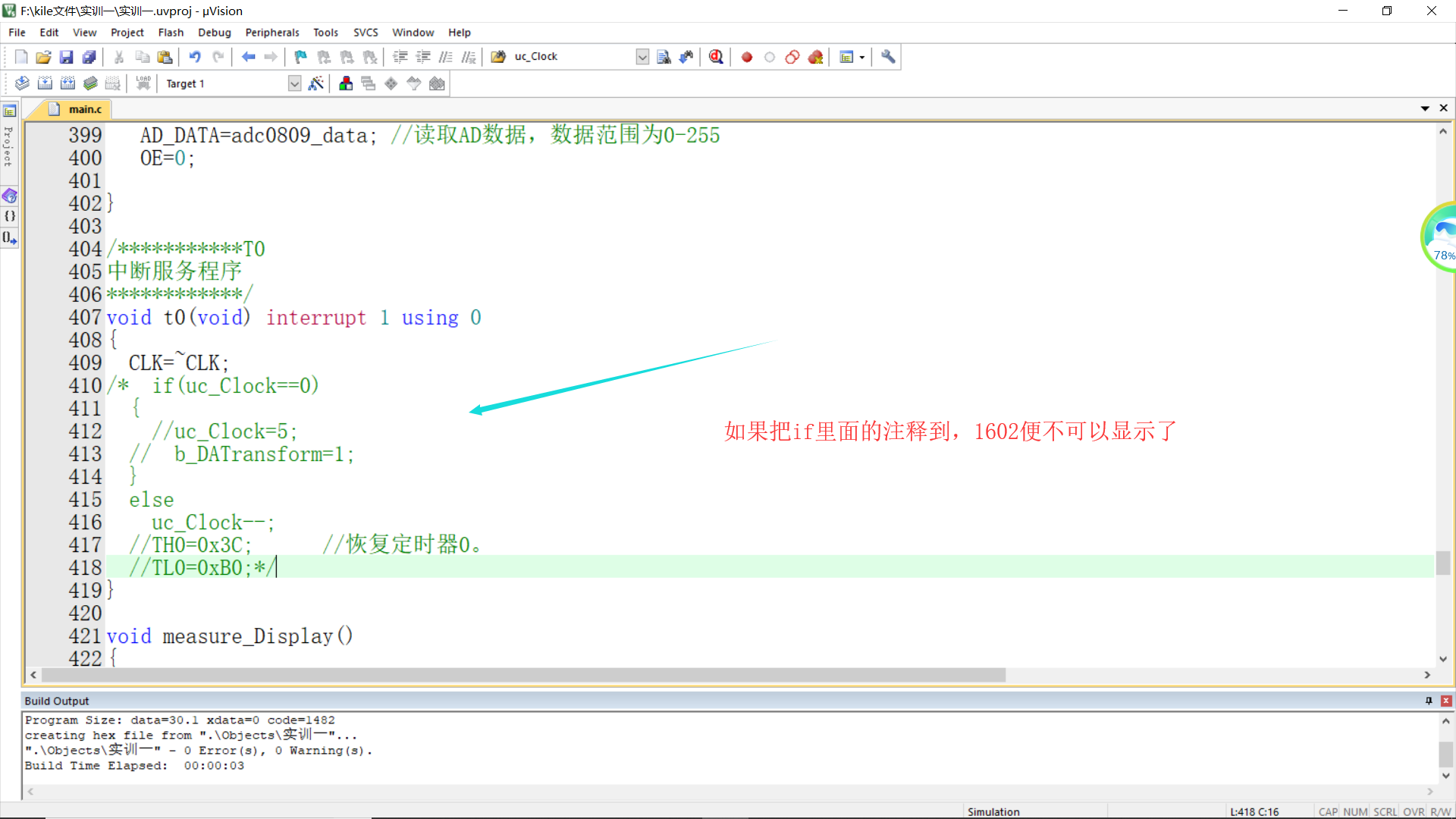The width and height of the screenshot is (1456, 819).
Task: Open the Tools menu
Action: point(325,33)
